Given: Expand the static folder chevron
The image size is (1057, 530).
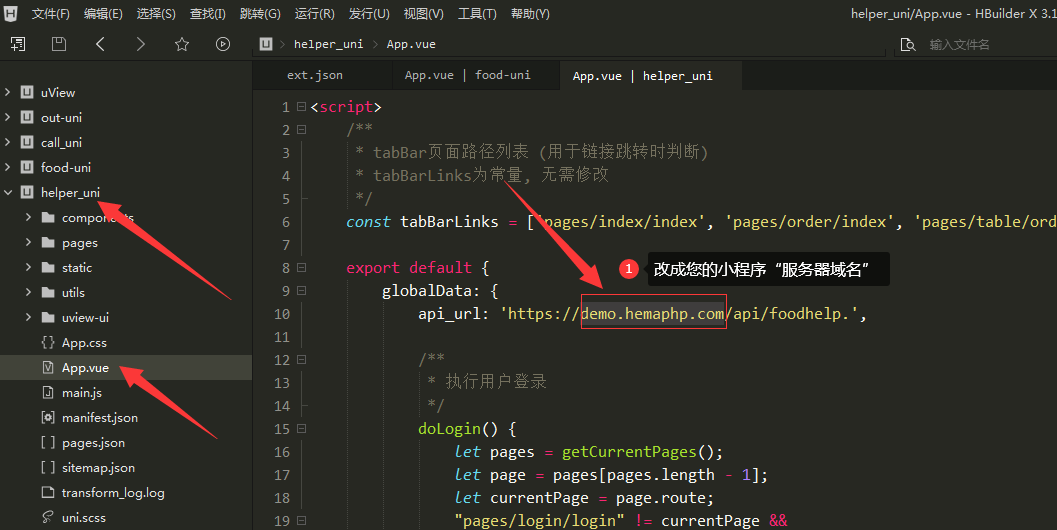Looking at the screenshot, I should [x=28, y=267].
